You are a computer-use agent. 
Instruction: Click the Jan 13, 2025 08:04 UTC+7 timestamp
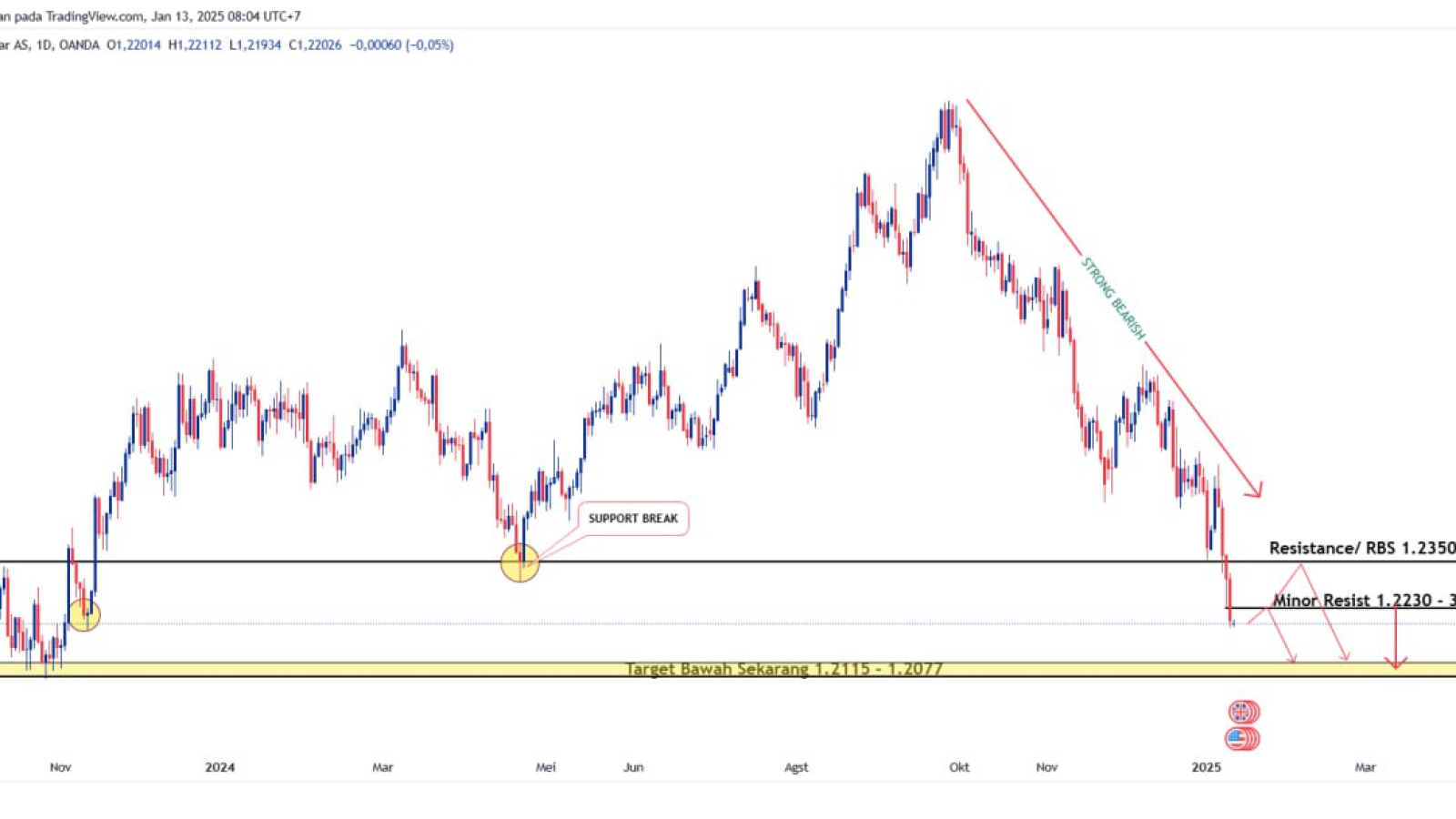[x=226, y=16]
